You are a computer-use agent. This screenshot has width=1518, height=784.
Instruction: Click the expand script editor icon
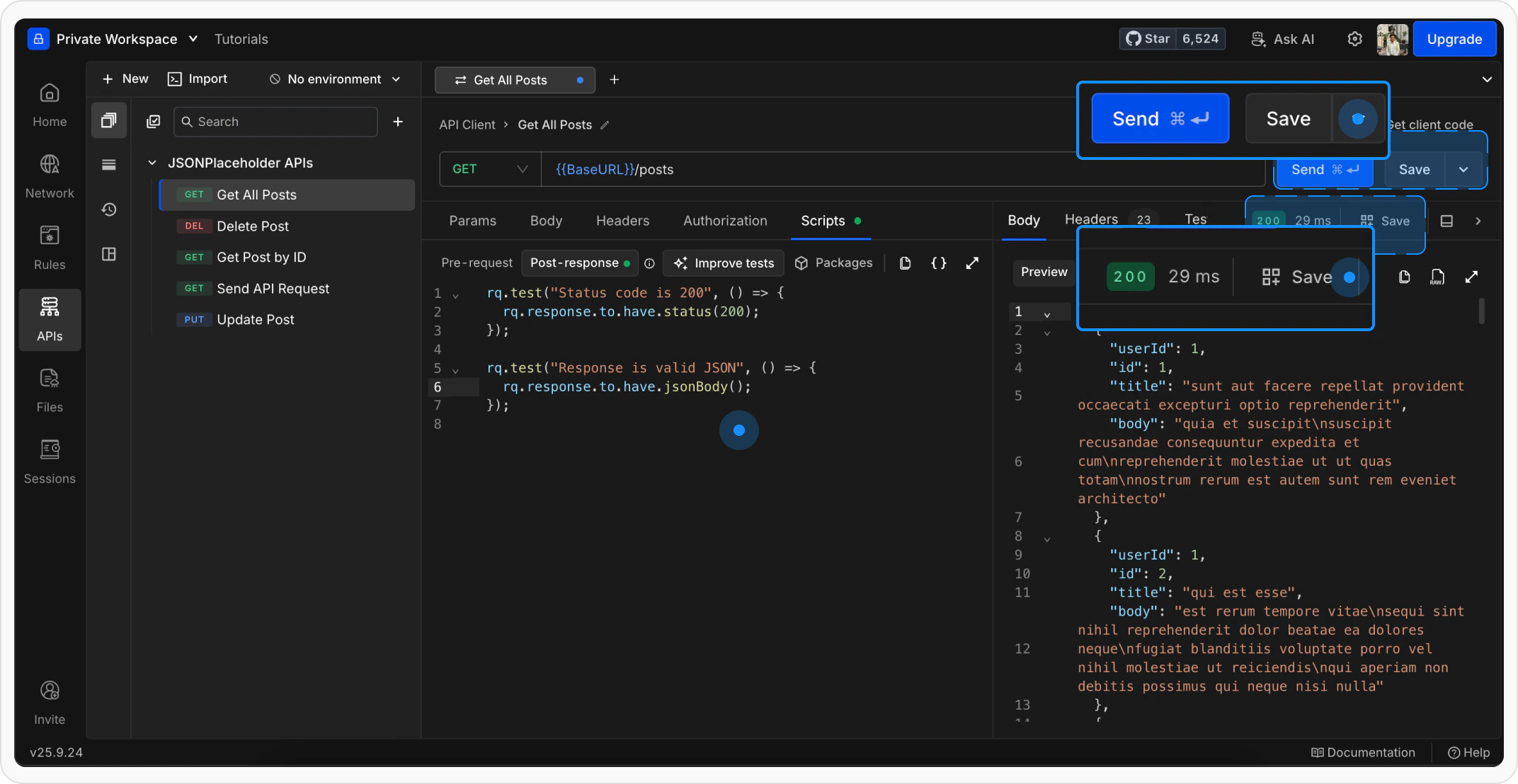(x=972, y=263)
